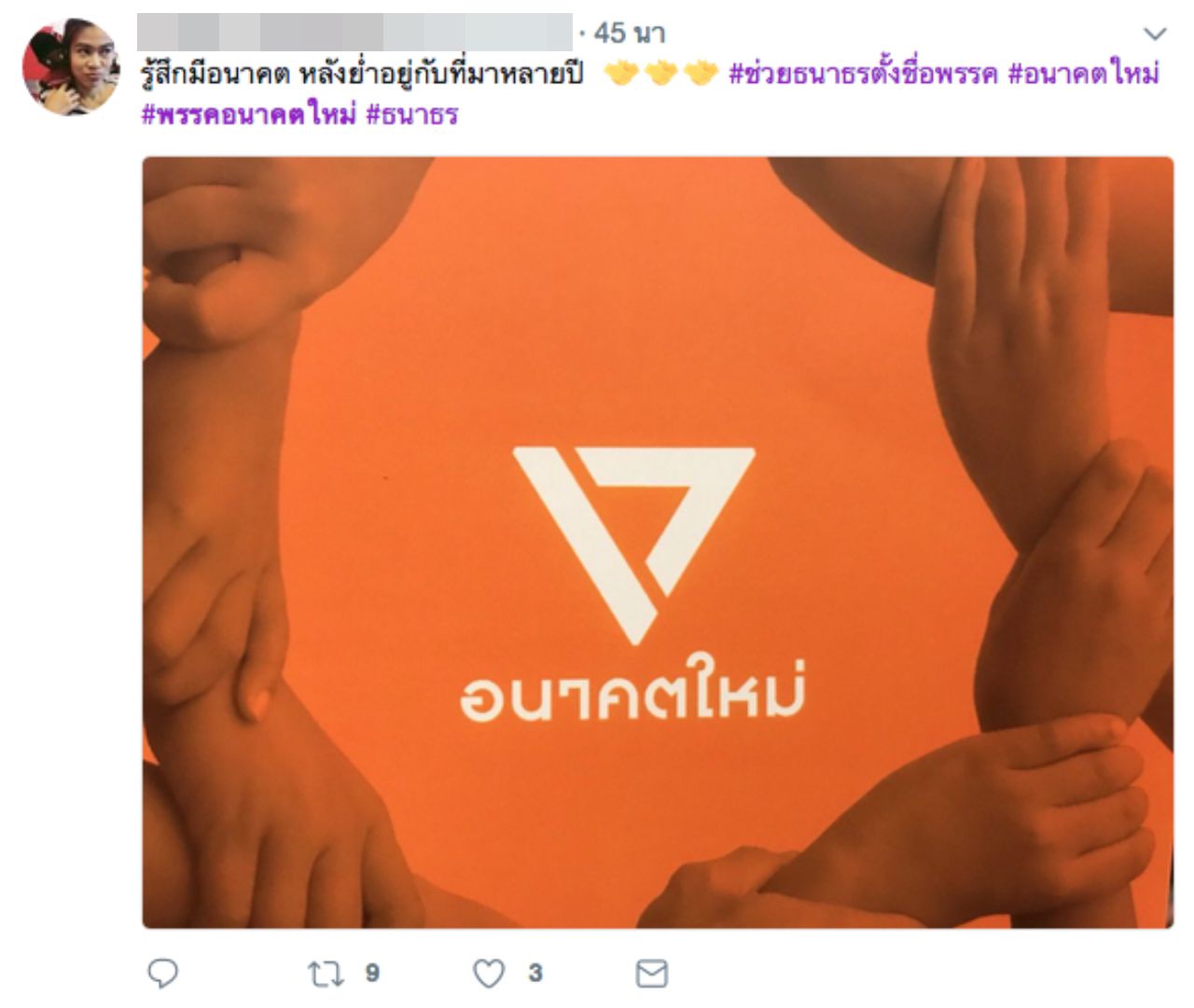This screenshot has height=1008, width=1194.
Task: View the like count of 3
Action: (535, 973)
